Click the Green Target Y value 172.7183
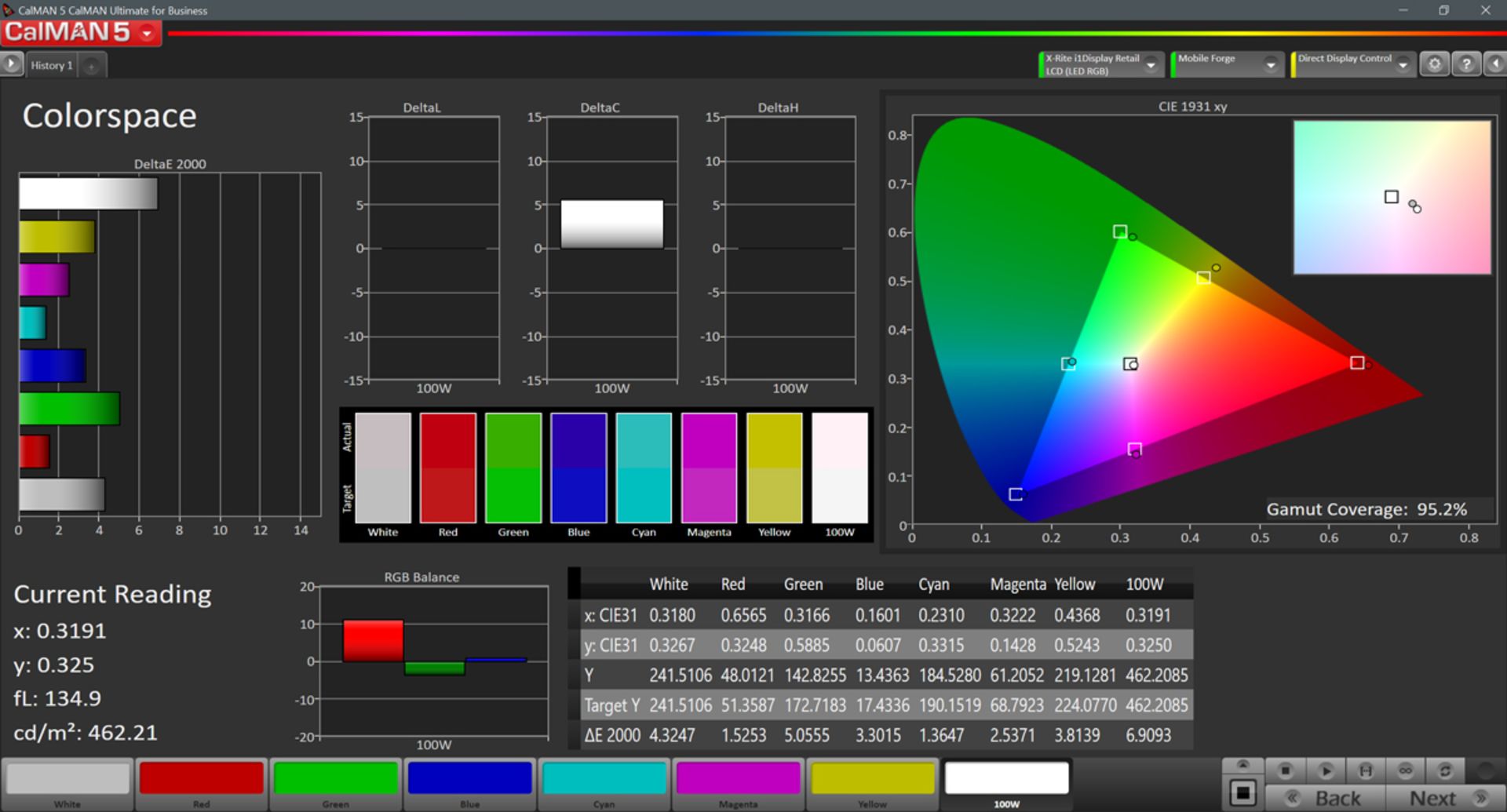1507x812 pixels. point(815,705)
